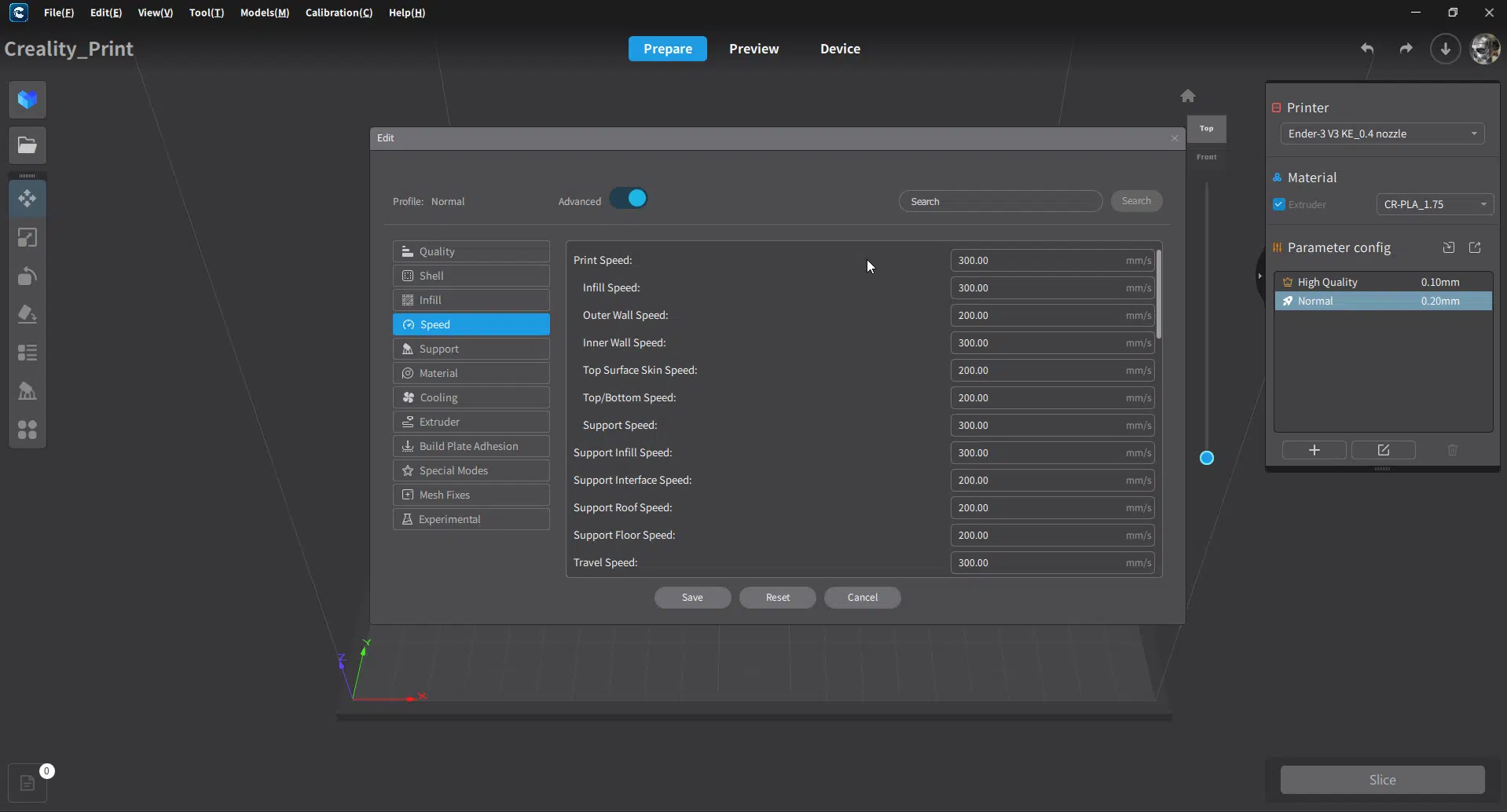Open file using the folder icon
The width and height of the screenshot is (1507, 812).
point(27,145)
